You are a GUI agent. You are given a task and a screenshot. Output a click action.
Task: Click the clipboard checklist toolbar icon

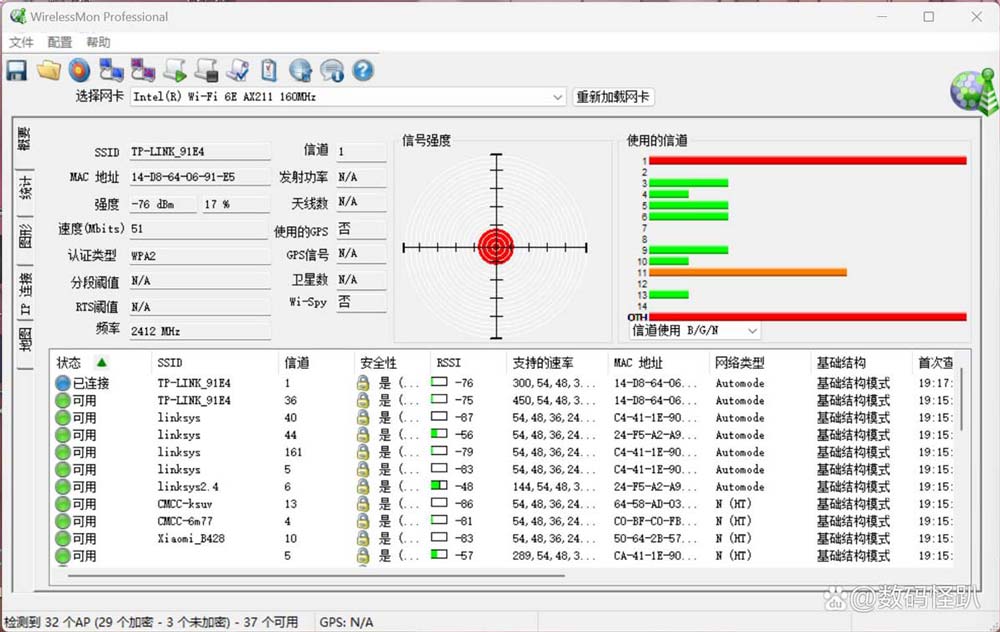tap(269, 70)
